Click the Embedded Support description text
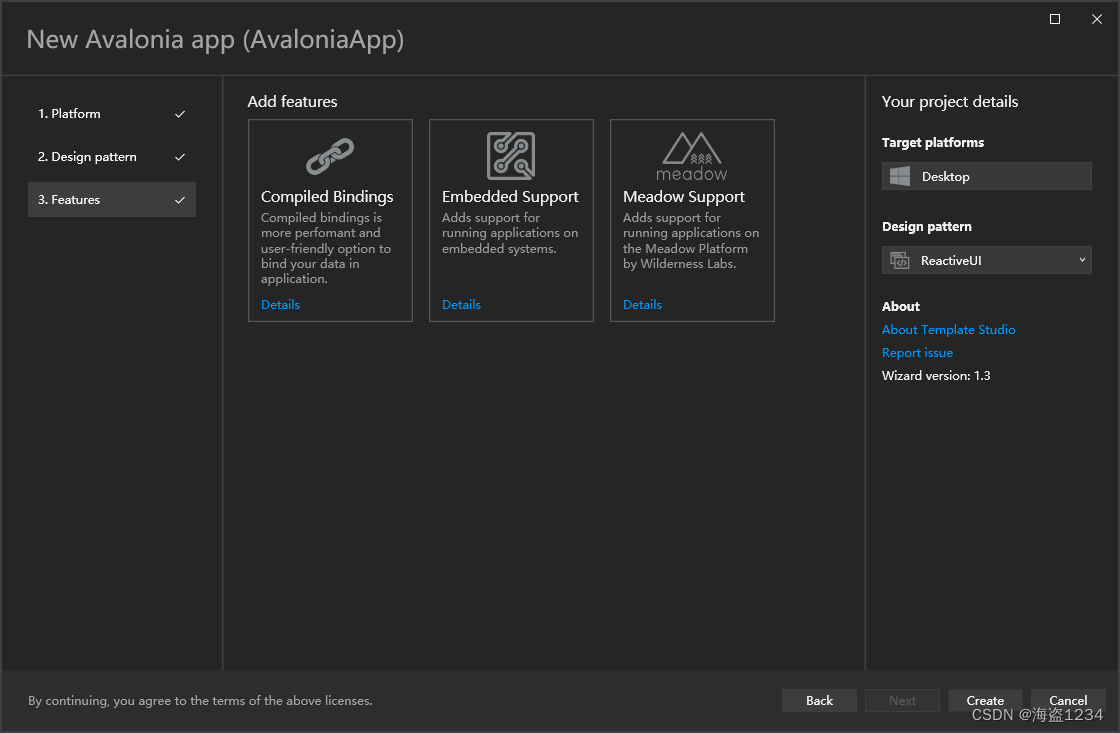The width and height of the screenshot is (1120, 733). [x=510, y=233]
